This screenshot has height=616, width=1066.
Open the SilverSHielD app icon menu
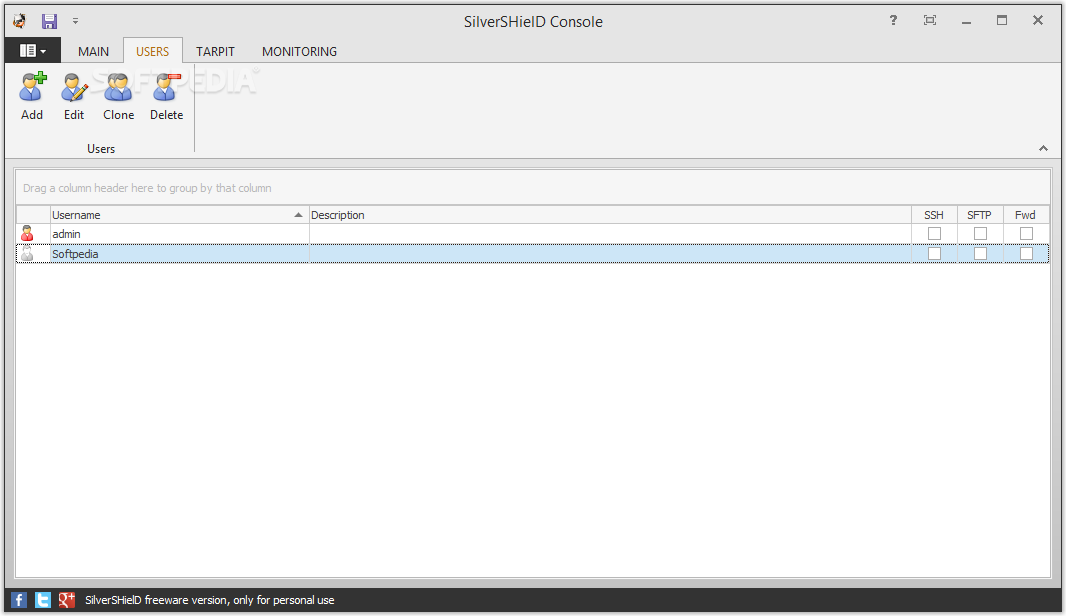click(x=20, y=21)
